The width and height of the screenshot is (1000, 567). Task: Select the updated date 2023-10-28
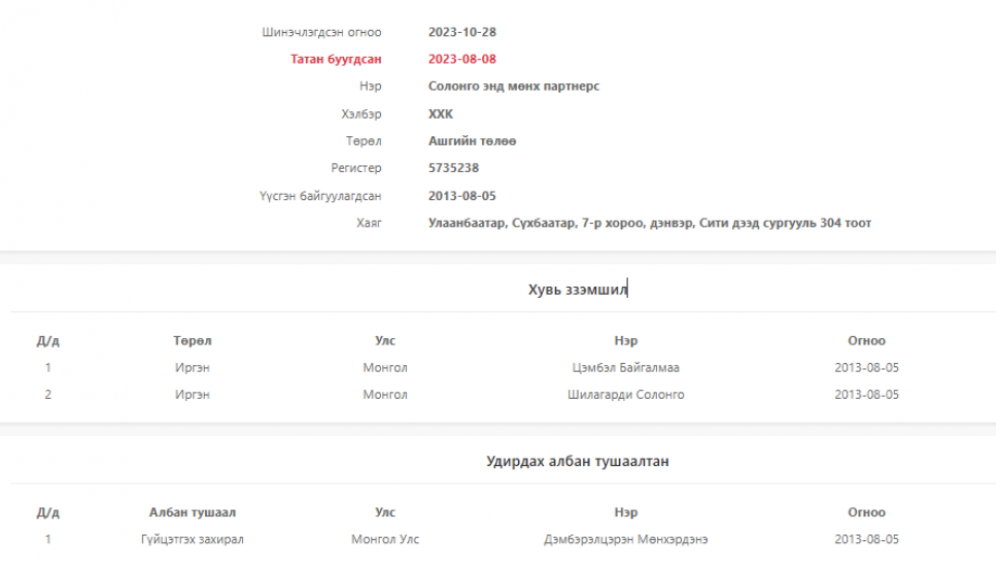462,32
